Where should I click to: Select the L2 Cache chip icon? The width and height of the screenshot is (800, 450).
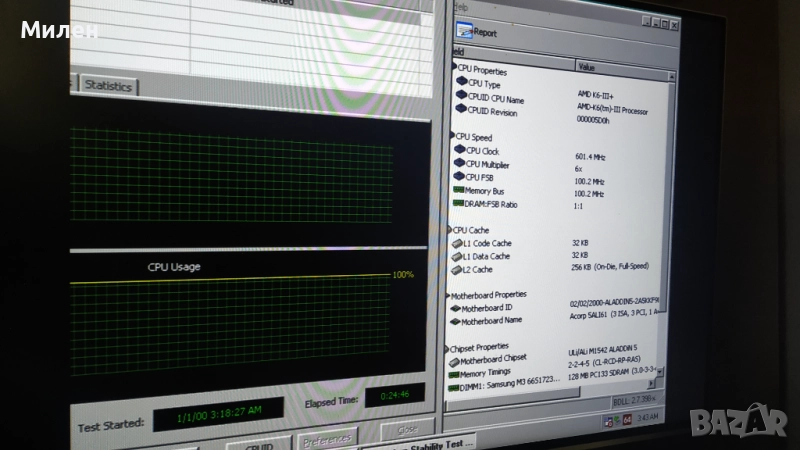456,269
